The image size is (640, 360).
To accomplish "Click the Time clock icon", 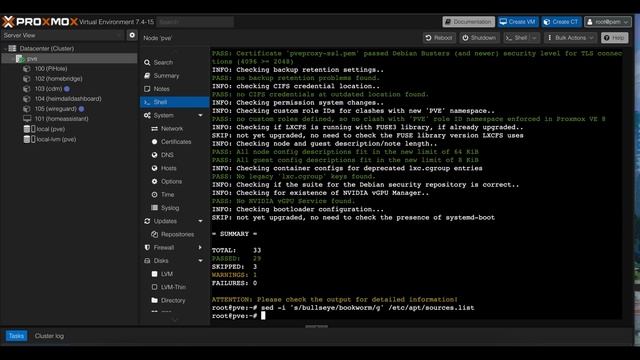I will 154,195.
